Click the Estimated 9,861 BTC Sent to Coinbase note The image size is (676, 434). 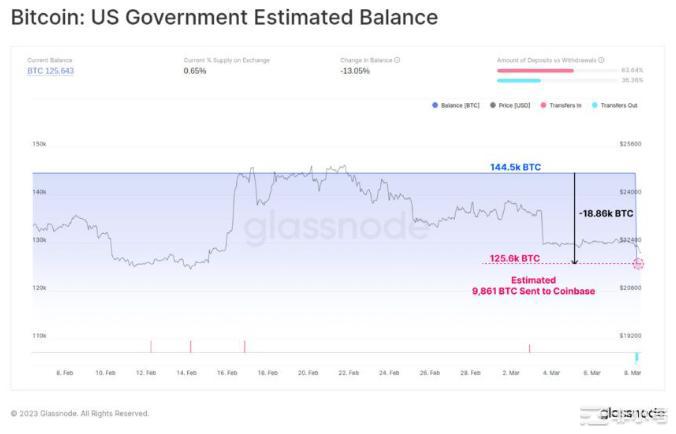pos(533,285)
